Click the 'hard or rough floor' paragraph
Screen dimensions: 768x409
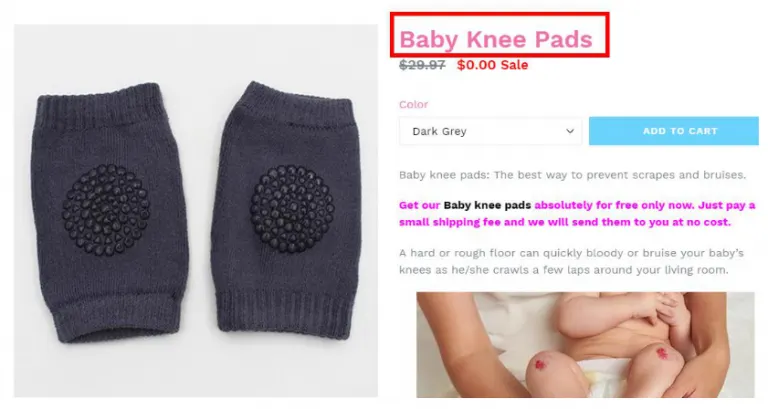point(571,262)
